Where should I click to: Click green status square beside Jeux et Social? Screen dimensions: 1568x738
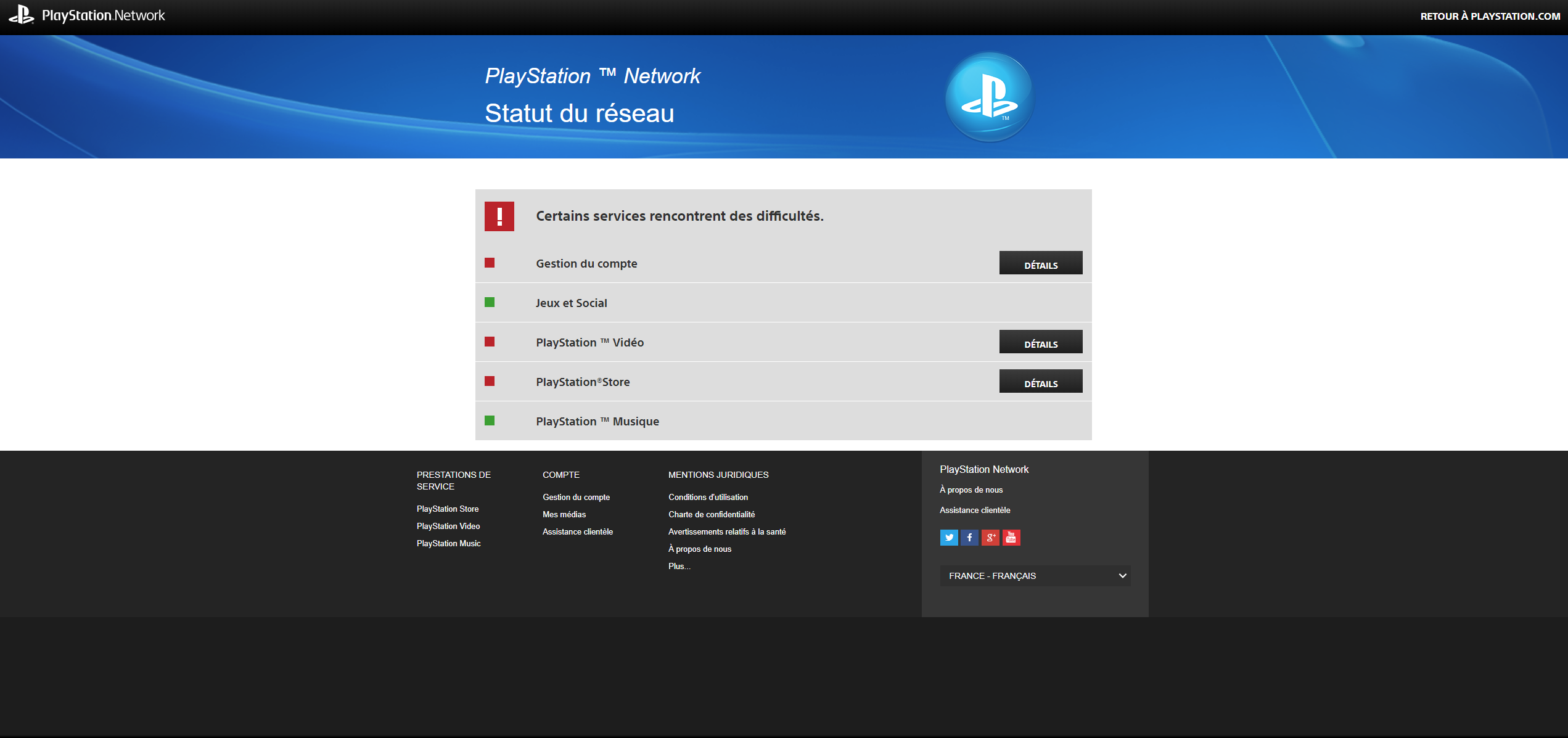[490, 302]
